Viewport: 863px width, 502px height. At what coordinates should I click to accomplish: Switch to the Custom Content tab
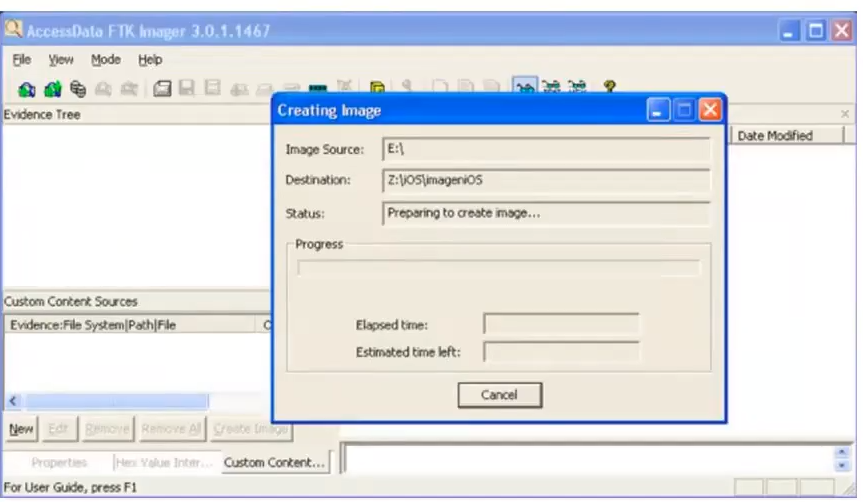coord(274,462)
